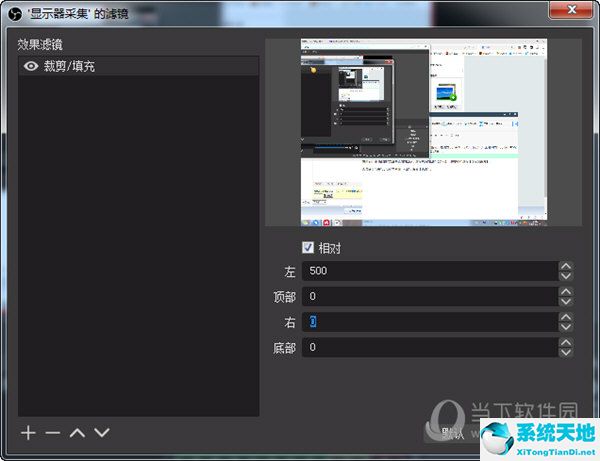600x461 pixels.
Task: Decrease the 右 crop value
Action: [566, 327]
